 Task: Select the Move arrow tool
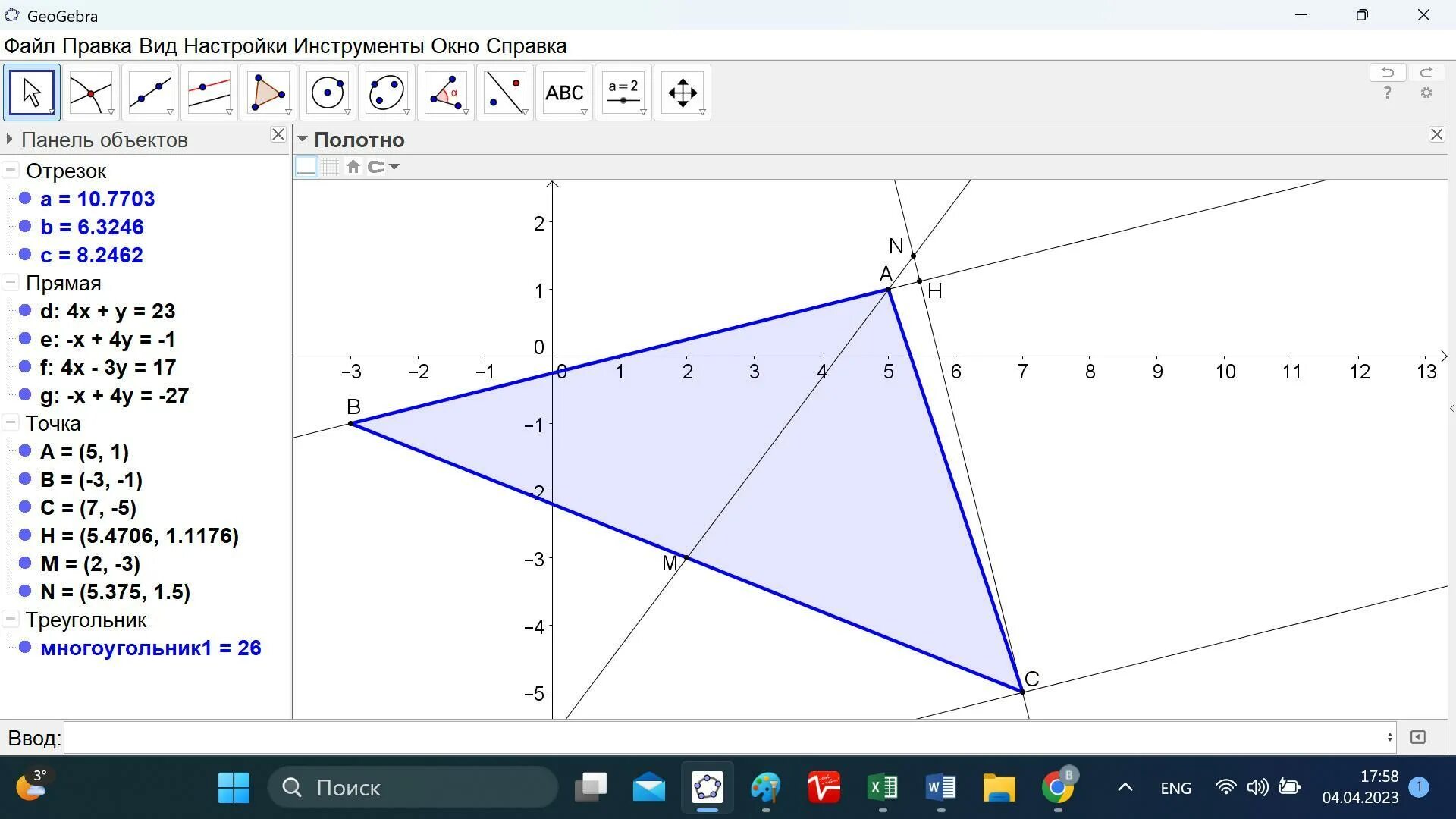point(32,93)
